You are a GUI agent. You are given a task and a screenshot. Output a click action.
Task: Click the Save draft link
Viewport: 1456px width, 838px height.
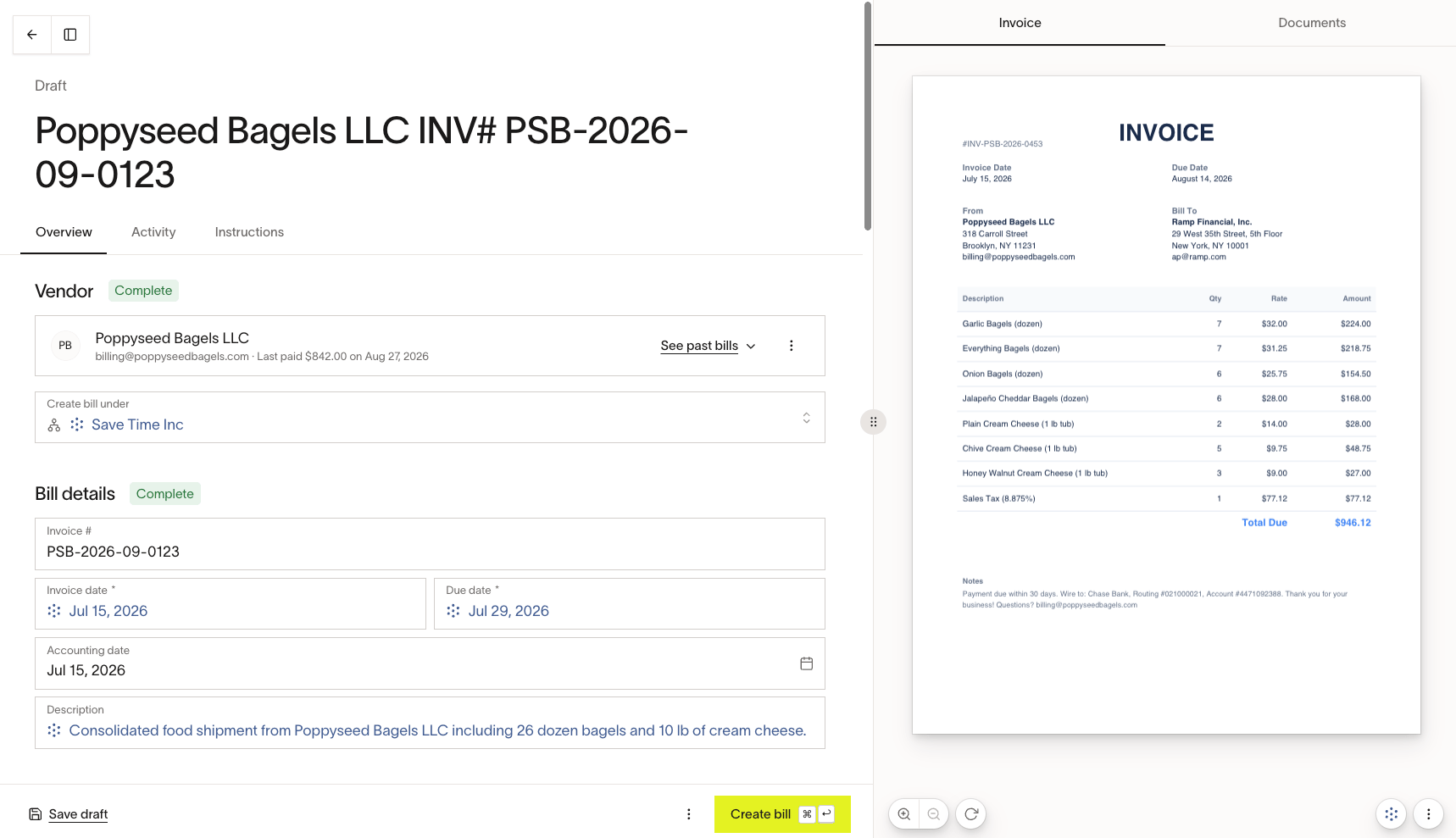[78, 814]
